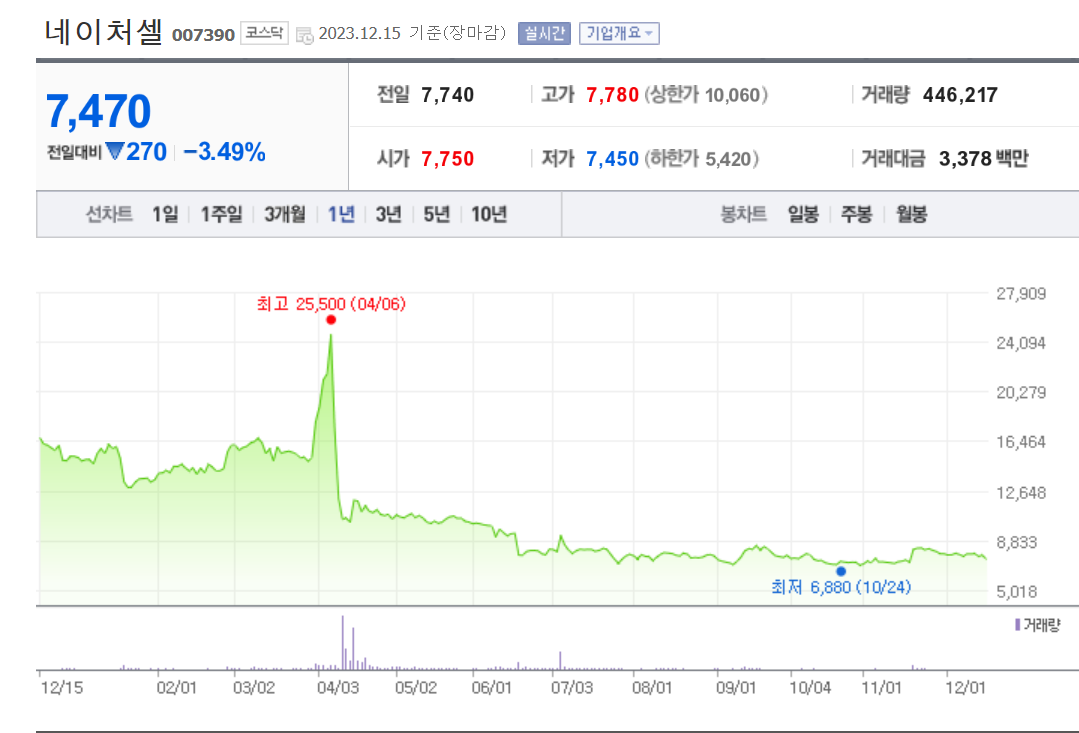Open the 기업개요 dropdown
This screenshot has width=1079, height=733.
coord(619,33)
